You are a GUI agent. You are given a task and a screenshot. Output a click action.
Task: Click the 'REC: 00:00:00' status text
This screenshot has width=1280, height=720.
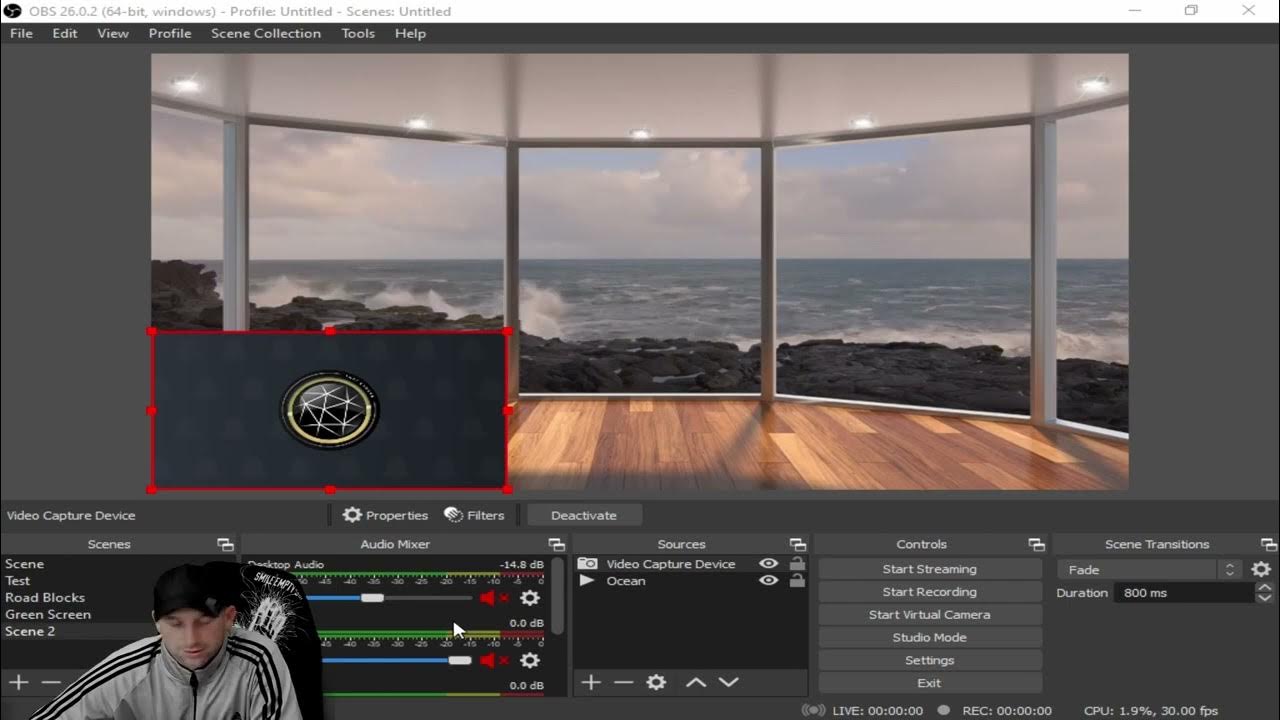[x=1007, y=711]
